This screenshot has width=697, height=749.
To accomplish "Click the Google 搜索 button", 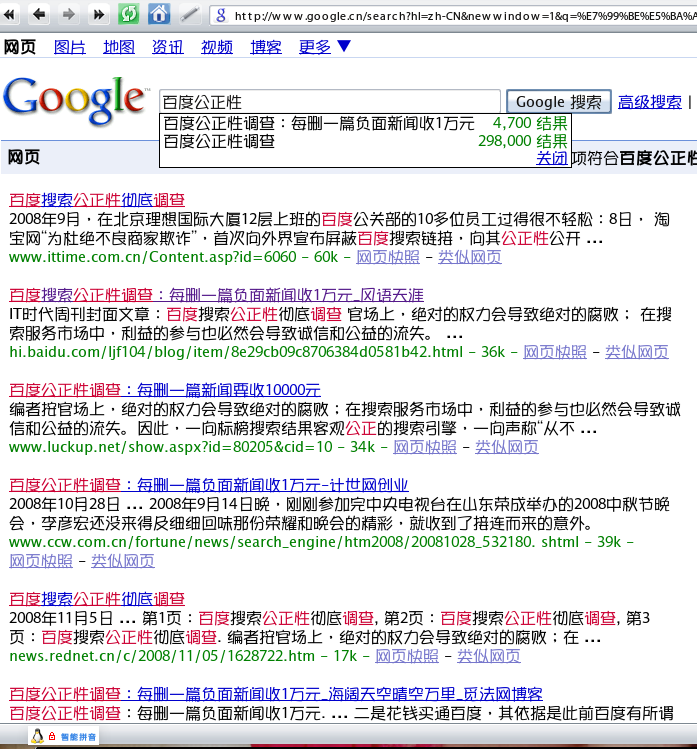I will (x=558, y=102).
